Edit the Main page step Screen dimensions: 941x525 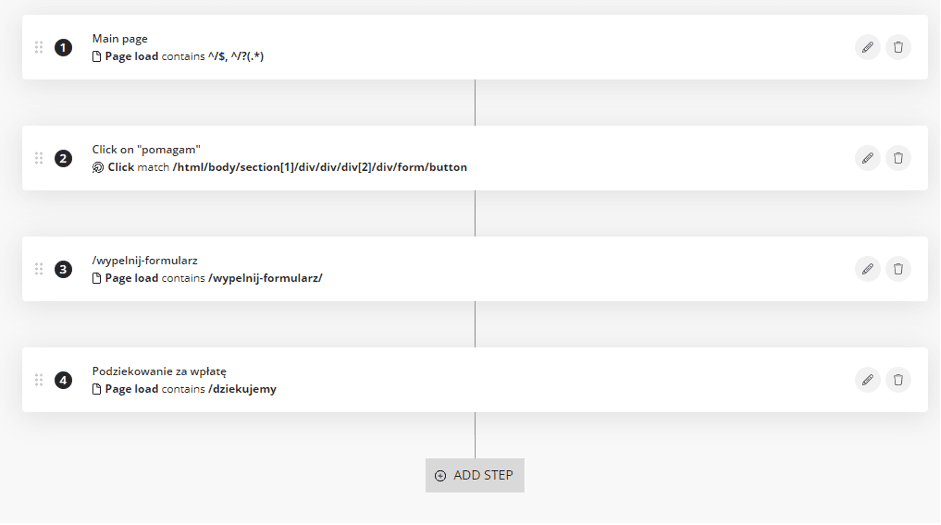tap(867, 47)
